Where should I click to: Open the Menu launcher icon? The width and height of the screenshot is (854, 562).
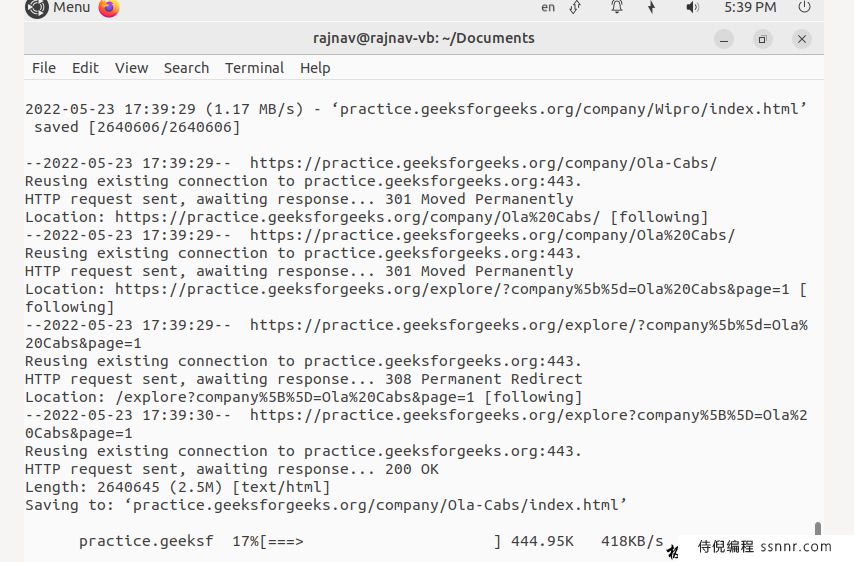point(36,8)
